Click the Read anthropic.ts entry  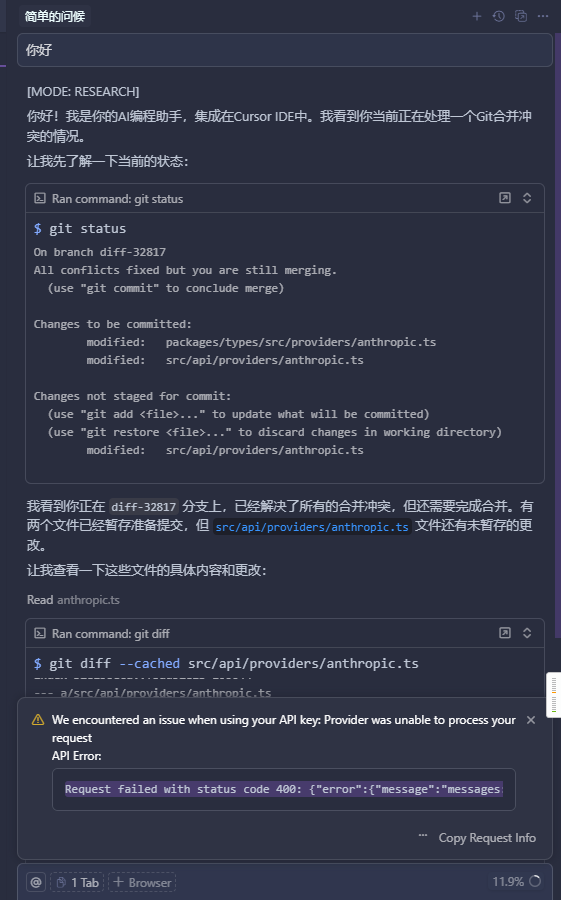(73, 600)
